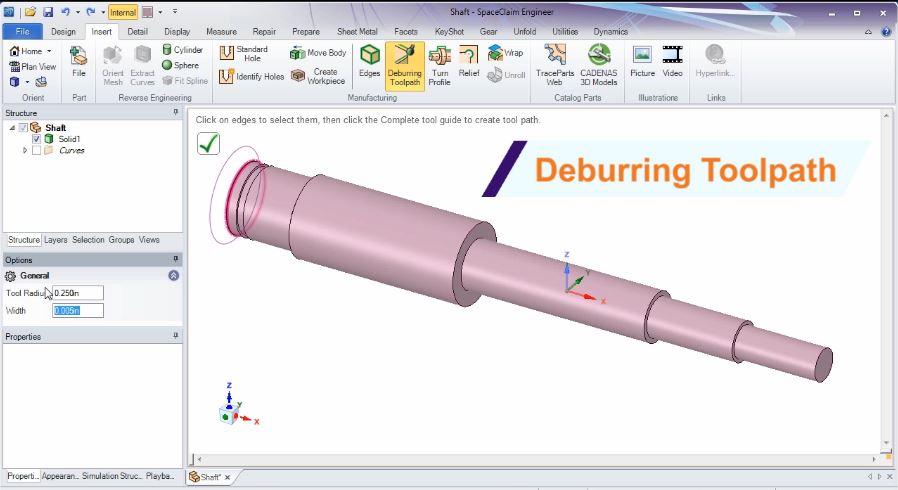Click the Width input field
This screenshot has height=490, width=898.
(78, 310)
